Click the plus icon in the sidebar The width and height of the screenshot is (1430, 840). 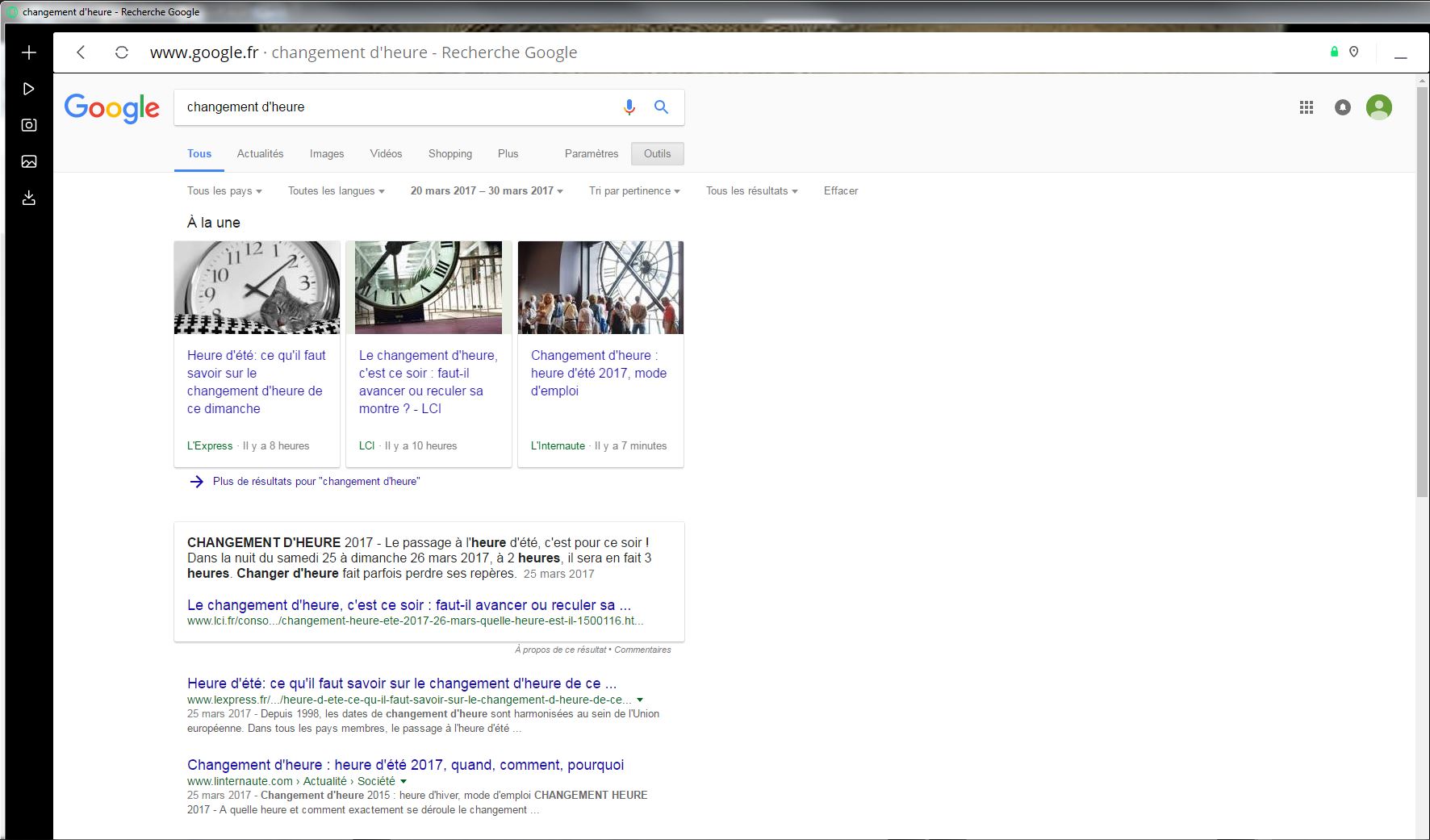point(29,52)
